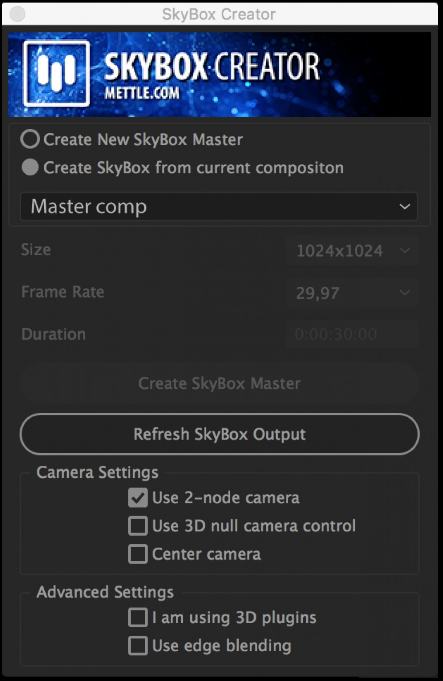Select Create New SkyBox Master radio option
443x681 pixels.
[30, 139]
